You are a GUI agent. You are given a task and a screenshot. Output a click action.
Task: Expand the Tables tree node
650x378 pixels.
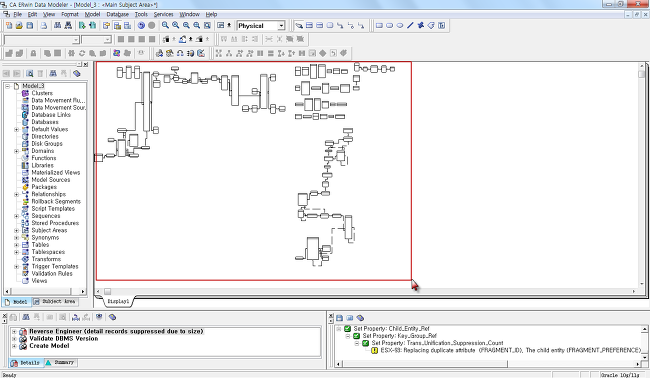17,245
